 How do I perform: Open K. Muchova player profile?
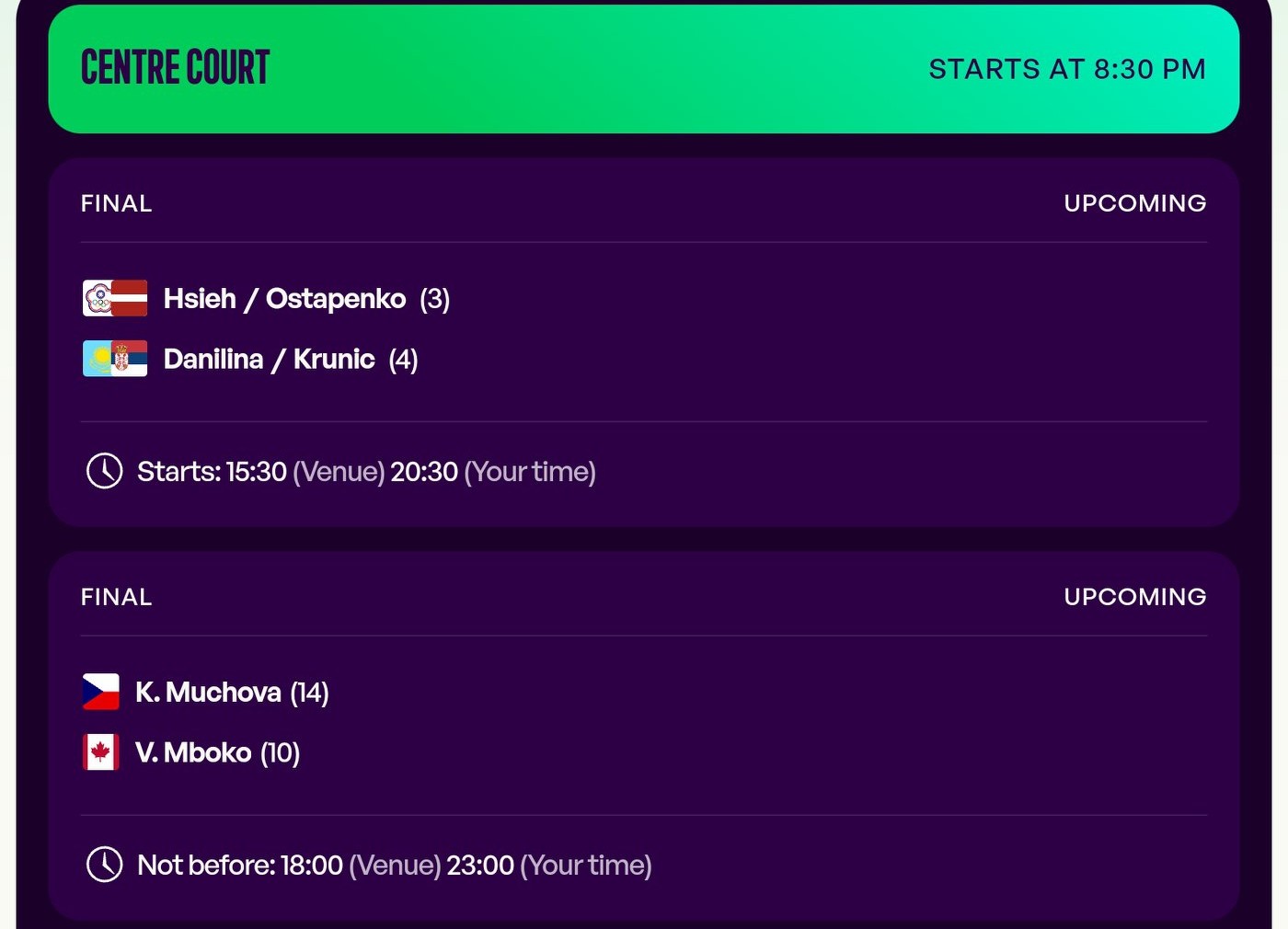[x=208, y=693]
